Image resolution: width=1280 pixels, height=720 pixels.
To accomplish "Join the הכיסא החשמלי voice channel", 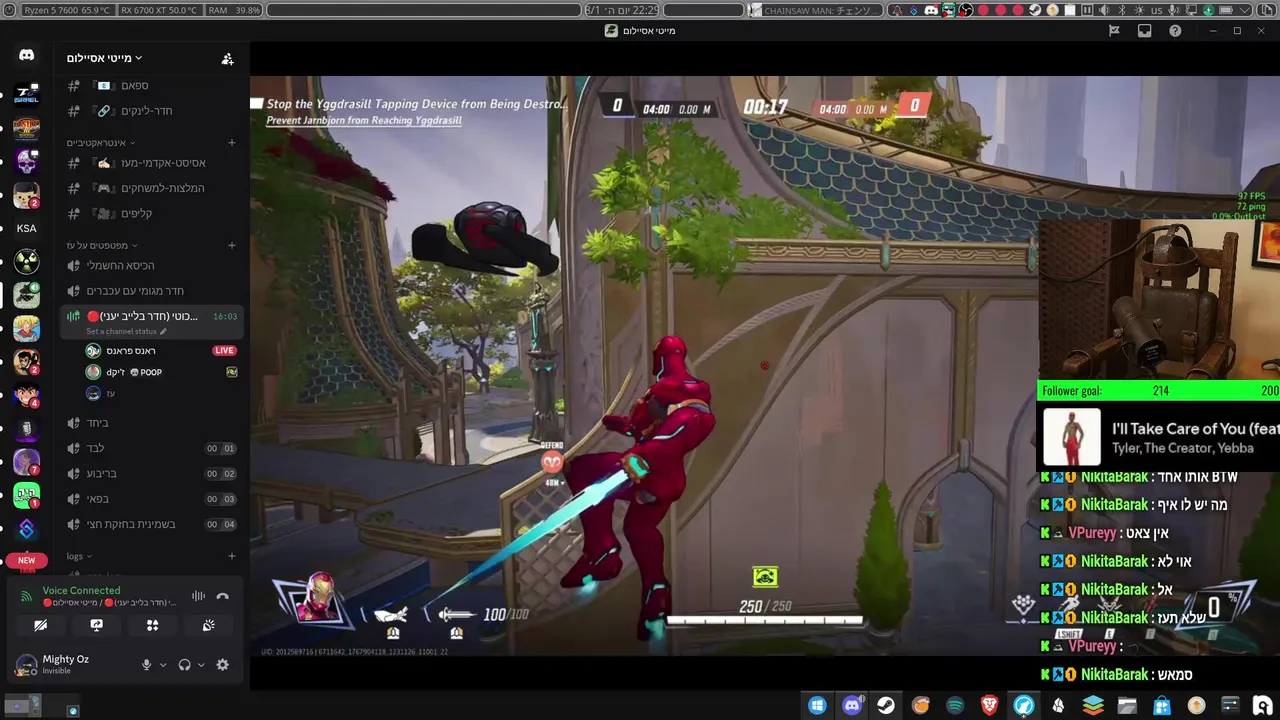I will (x=150, y=265).
